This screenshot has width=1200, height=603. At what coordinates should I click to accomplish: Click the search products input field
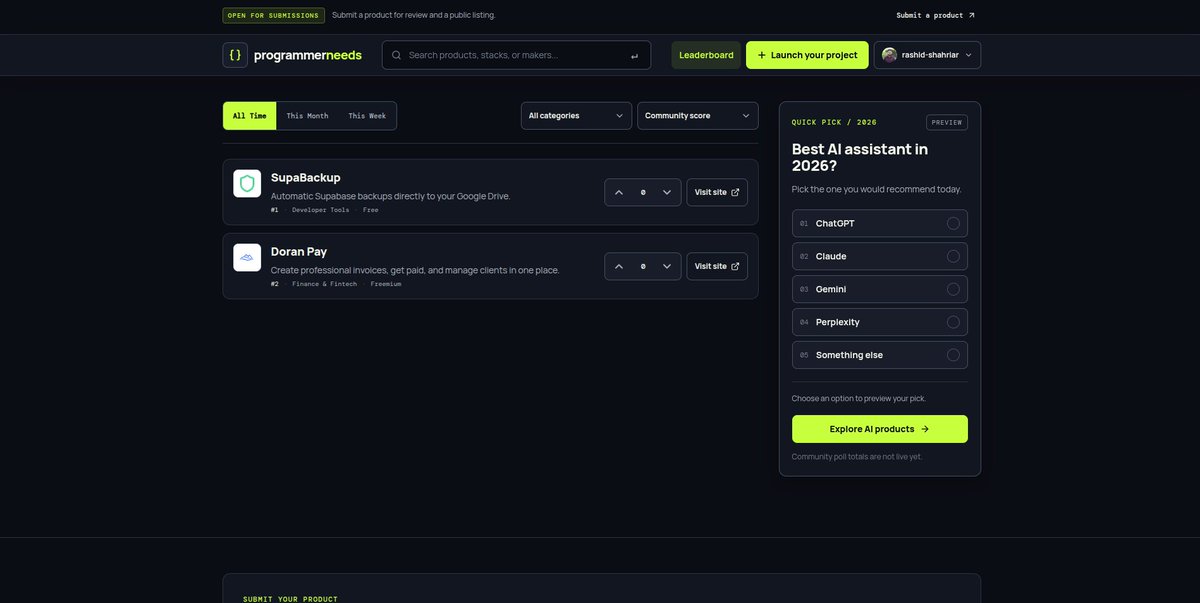[x=516, y=55]
